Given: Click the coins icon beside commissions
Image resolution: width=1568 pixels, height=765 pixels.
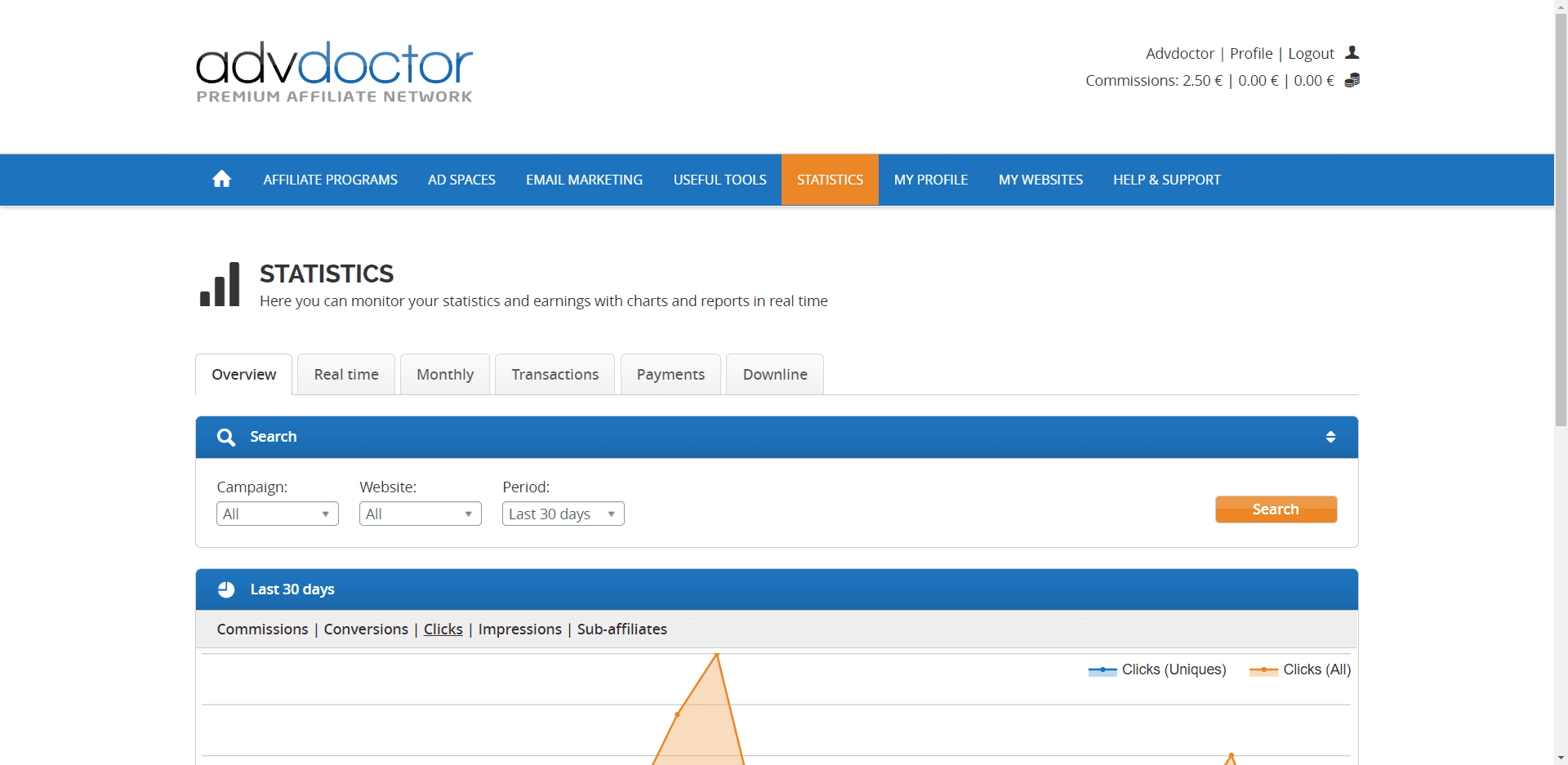Looking at the screenshot, I should pyautogui.click(x=1352, y=80).
